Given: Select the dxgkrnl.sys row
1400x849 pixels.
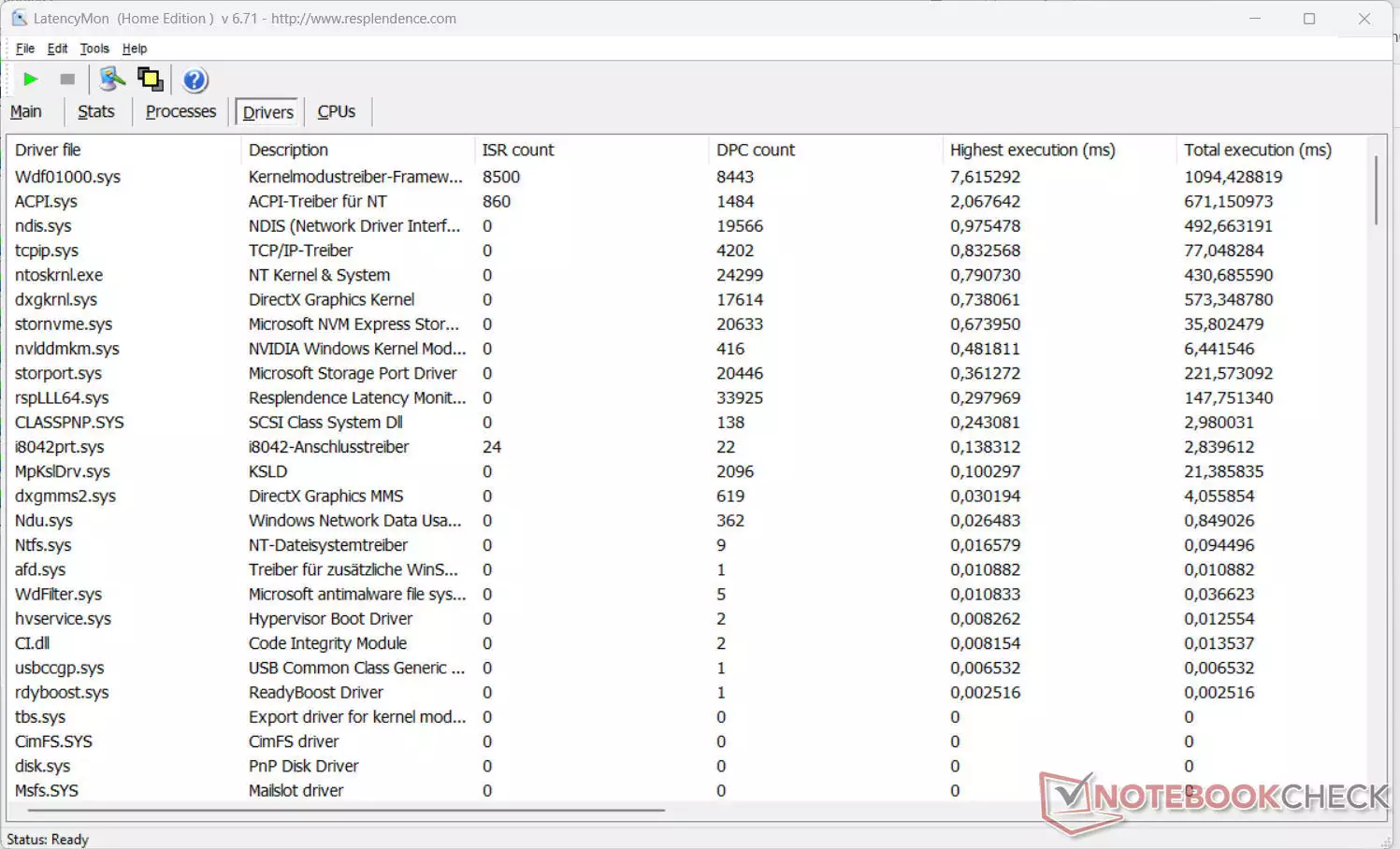Looking at the screenshot, I should click(x=687, y=299).
